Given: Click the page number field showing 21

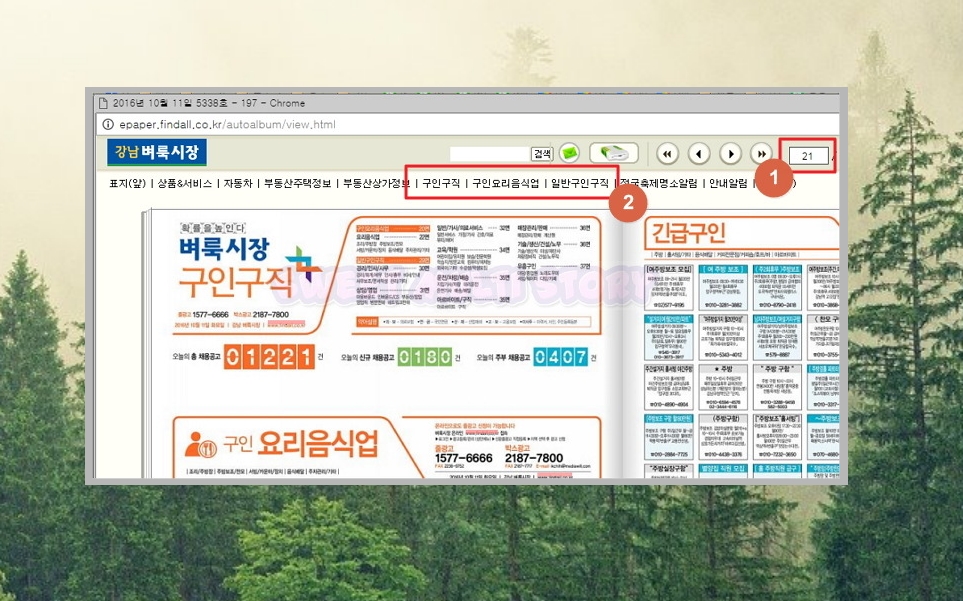Looking at the screenshot, I should 808,156.
